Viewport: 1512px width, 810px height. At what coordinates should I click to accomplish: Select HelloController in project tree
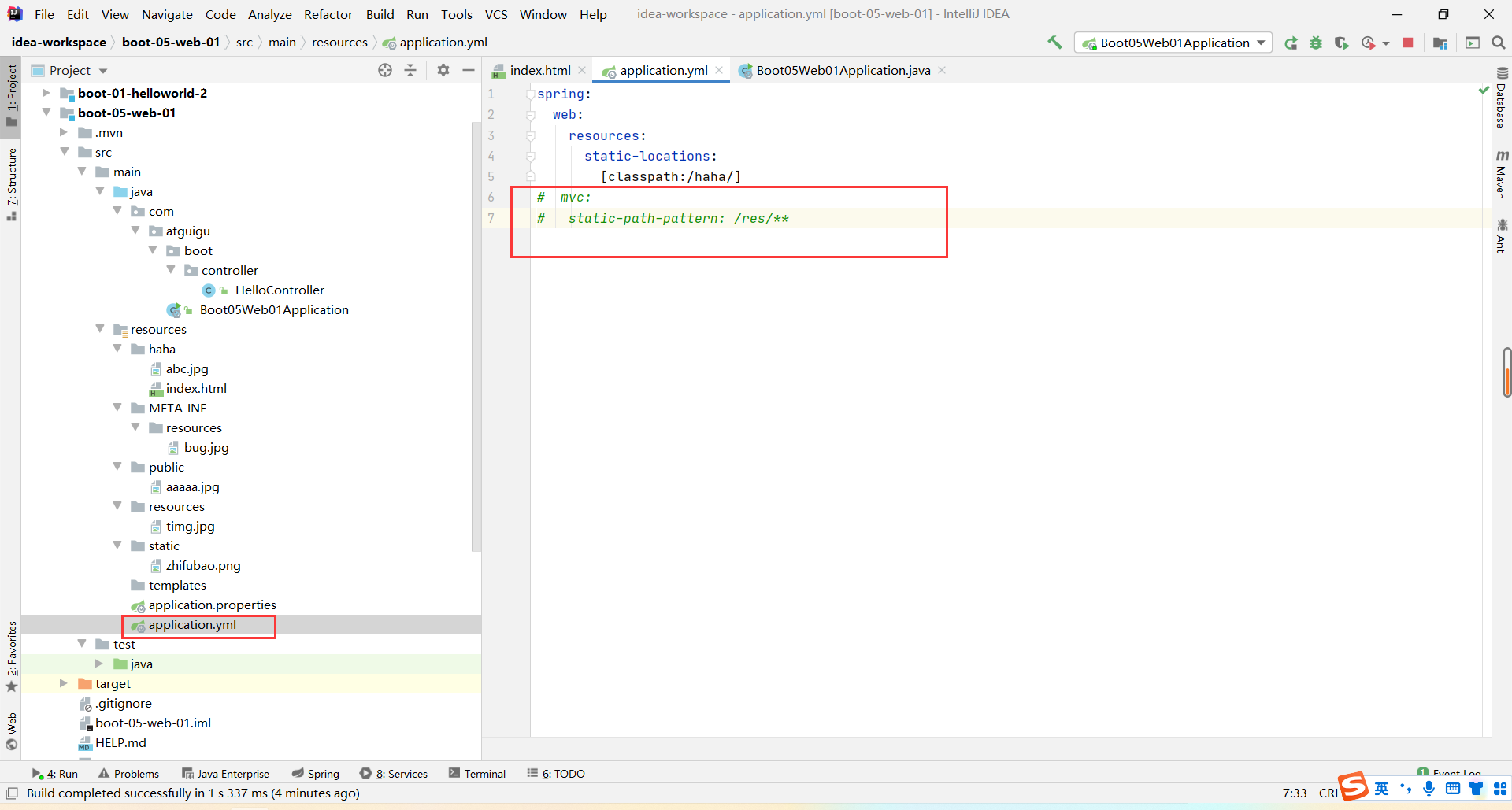coord(279,290)
